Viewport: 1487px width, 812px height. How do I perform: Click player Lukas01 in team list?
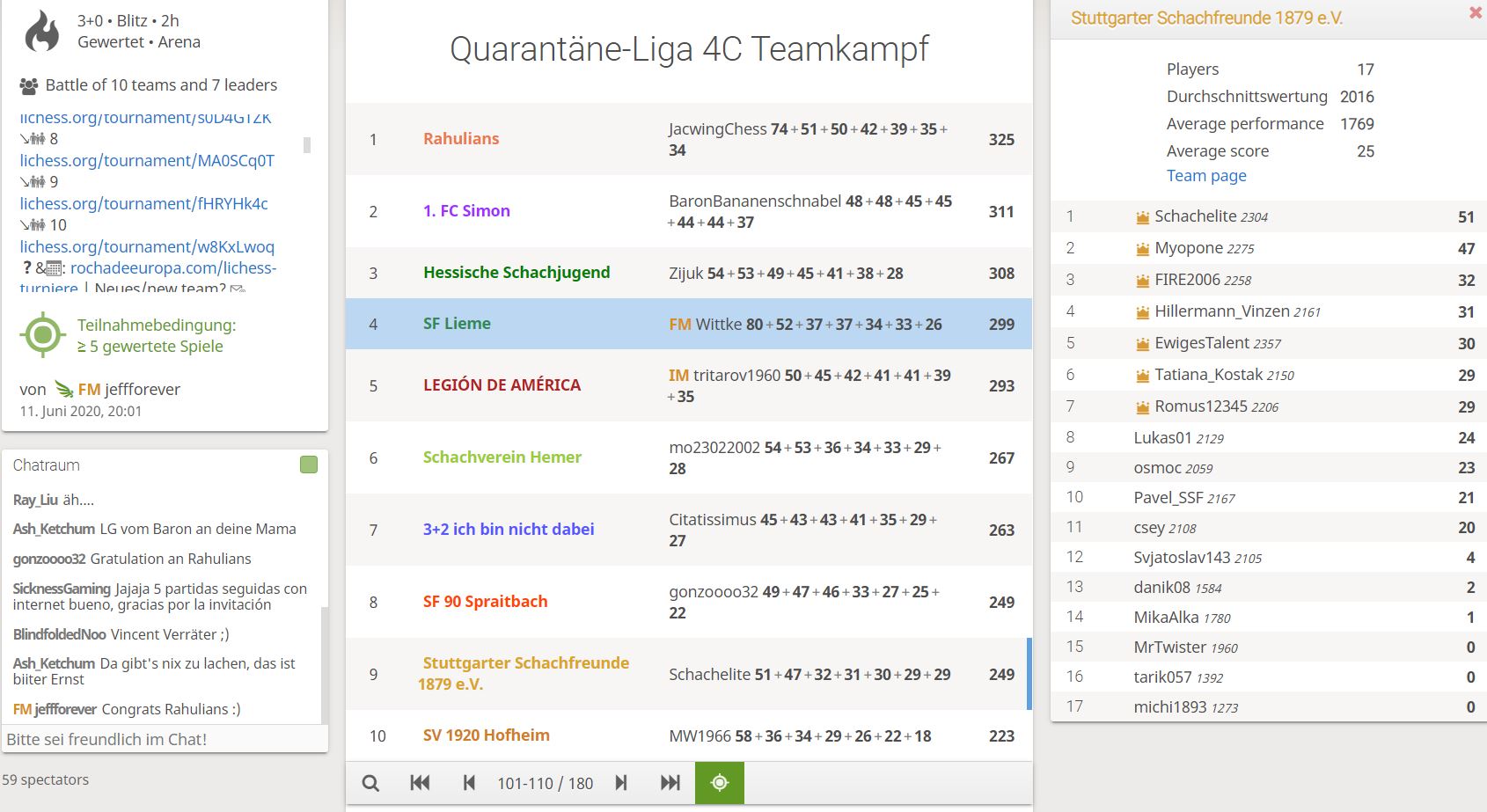point(1162,438)
